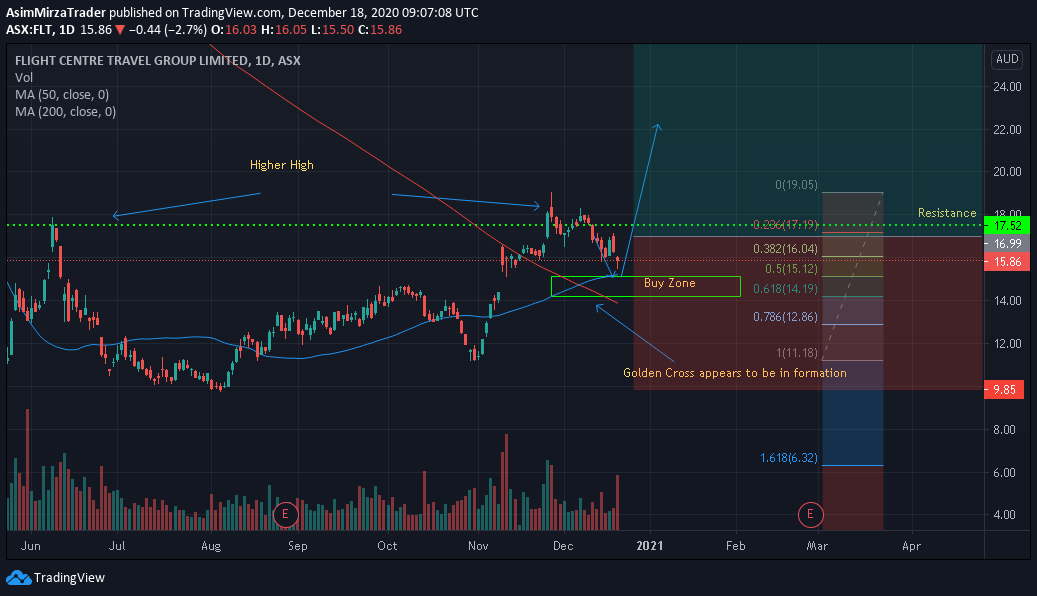Click the 4.00 price axis tick

click(1004, 515)
